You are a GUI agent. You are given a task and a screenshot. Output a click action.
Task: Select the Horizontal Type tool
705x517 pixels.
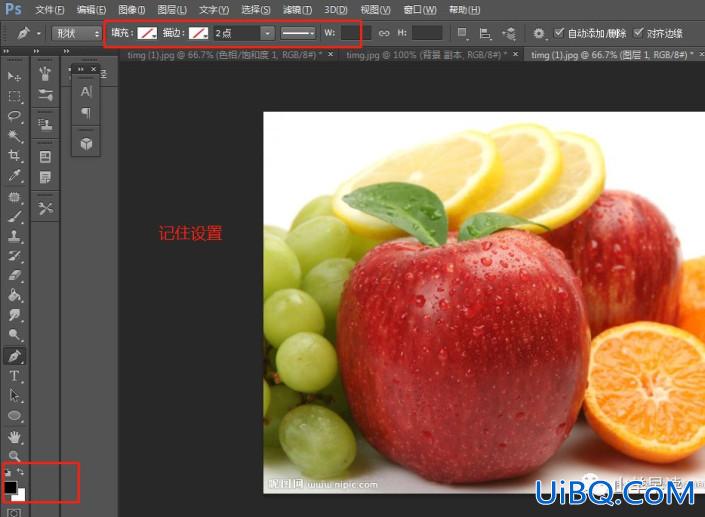coord(14,376)
